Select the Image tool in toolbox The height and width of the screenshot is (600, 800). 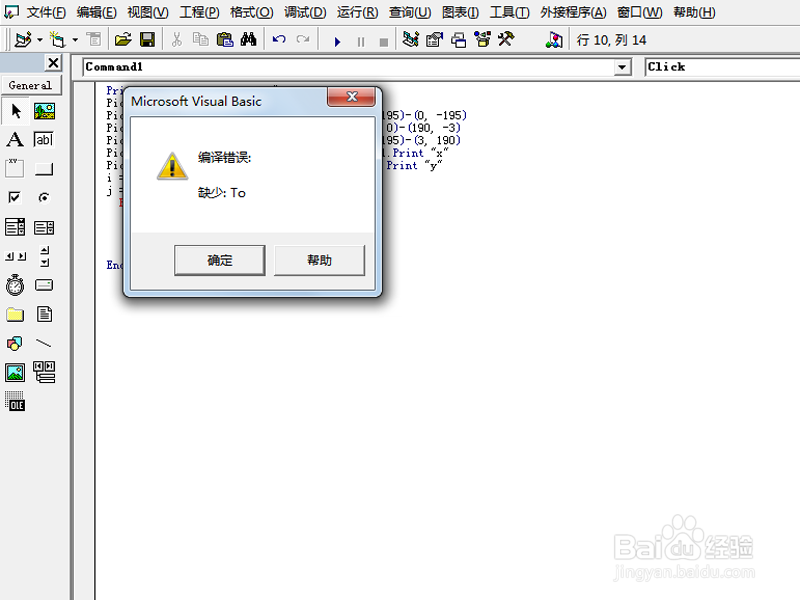[15, 372]
